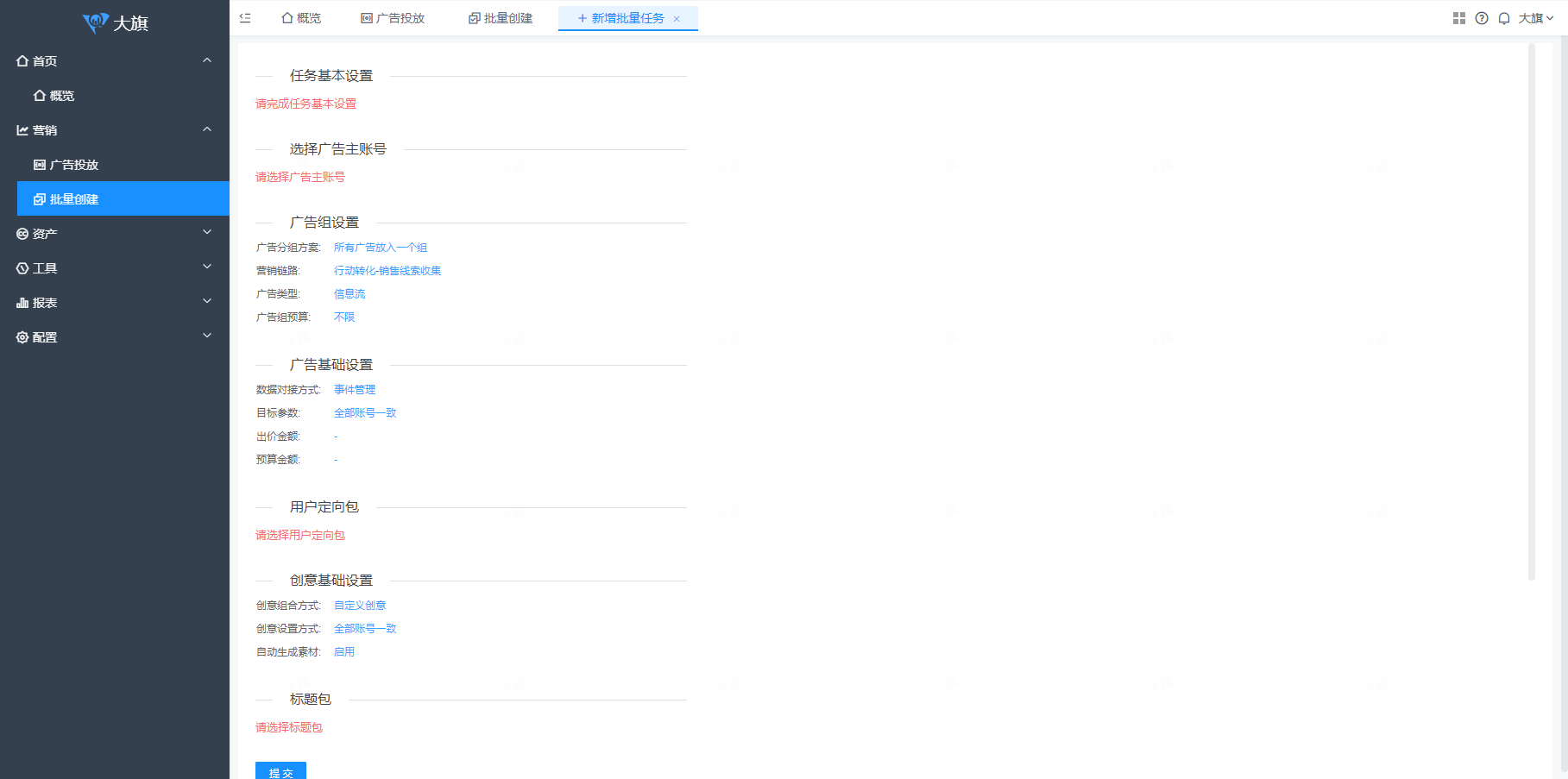Click the sidebar collapse icon

click(x=245, y=18)
